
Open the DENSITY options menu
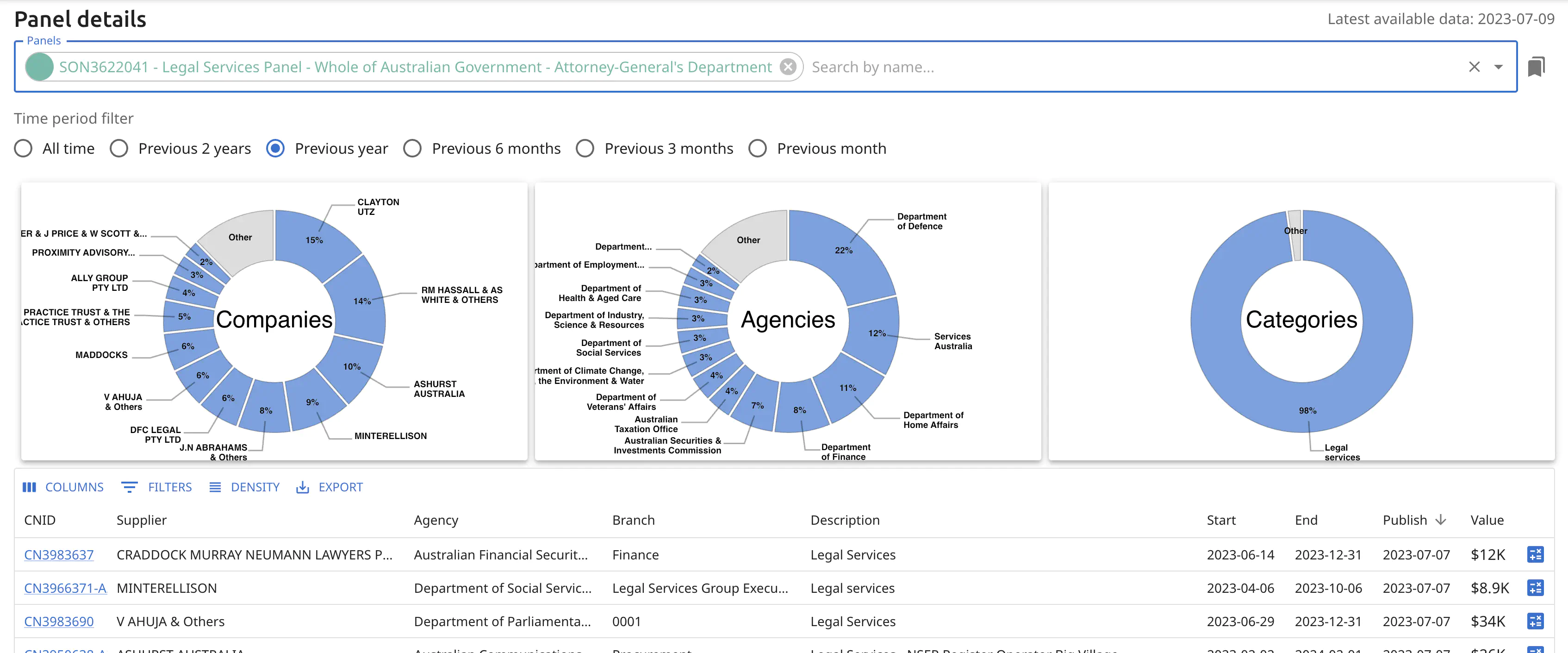click(245, 487)
